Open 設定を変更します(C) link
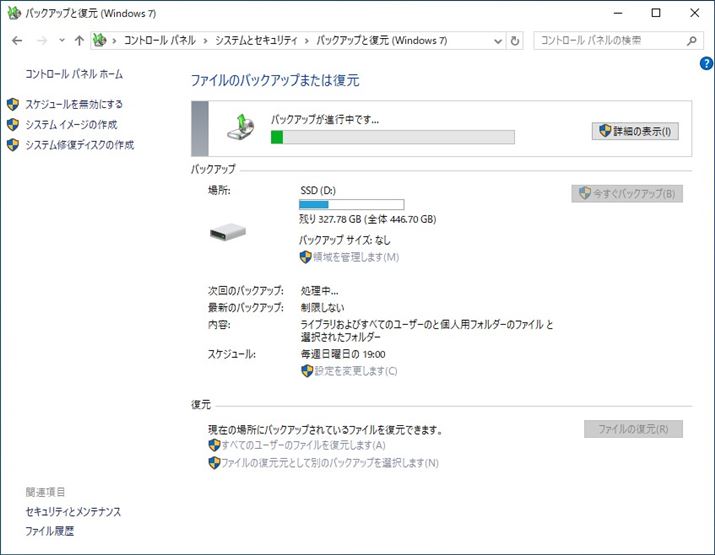The width and height of the screenshot is (715, 555). [356, 371]
